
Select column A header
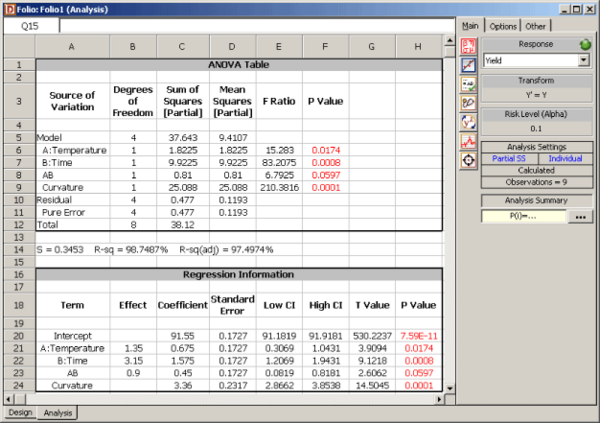coord(72,47)
